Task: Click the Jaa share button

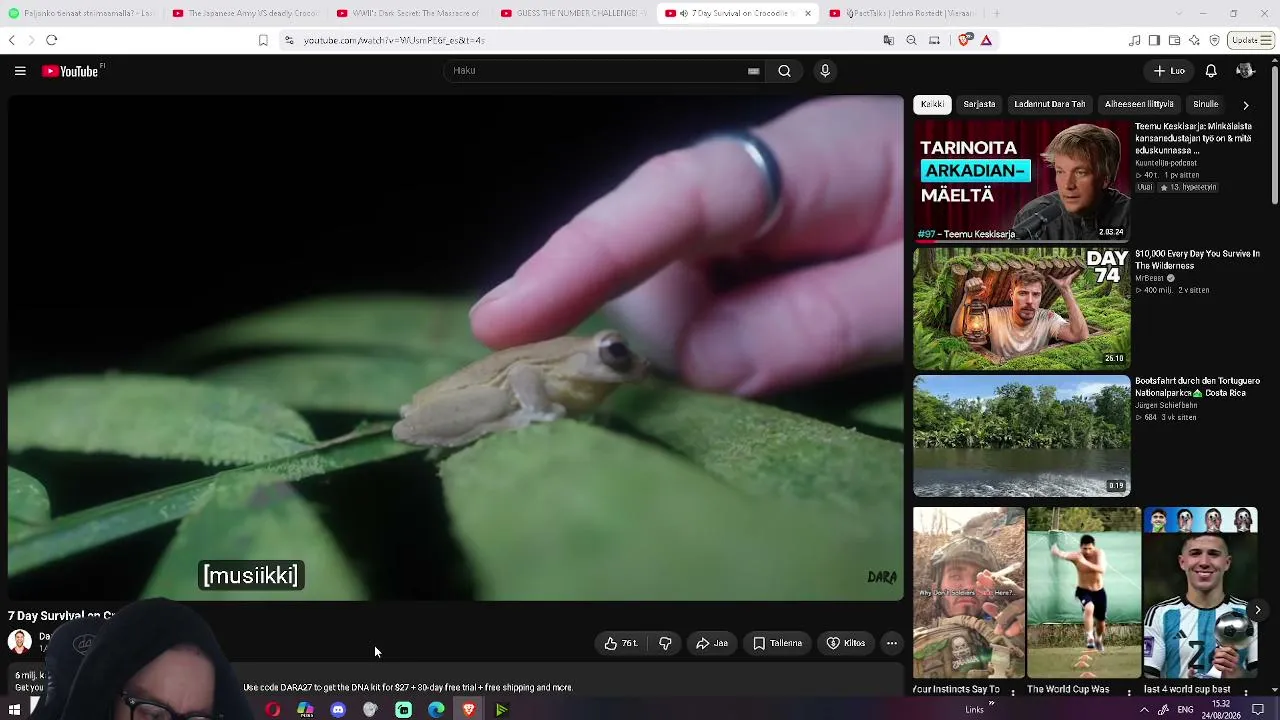Action: (712, 643)
